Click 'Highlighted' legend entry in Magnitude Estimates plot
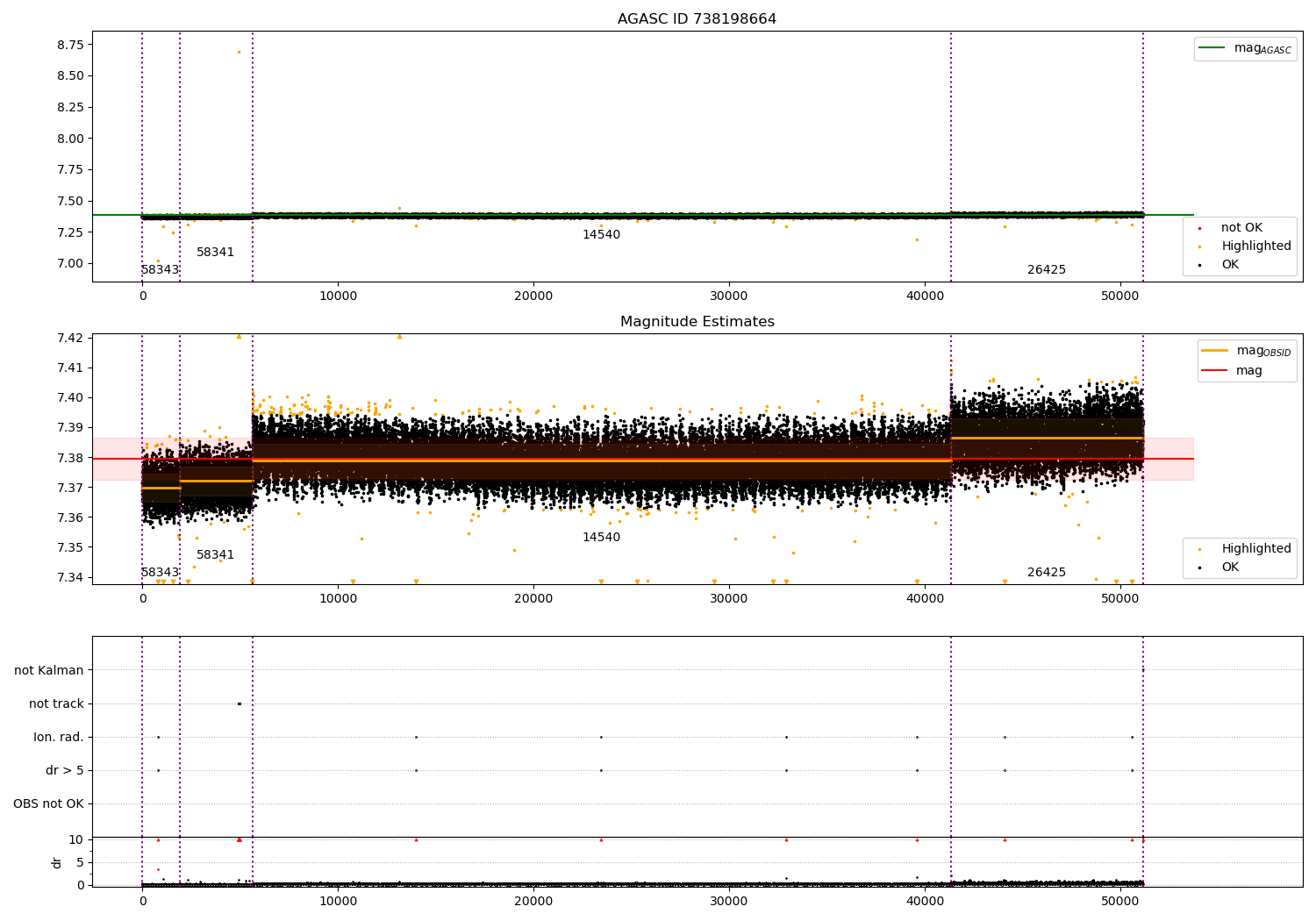The image size is (1316, 921). 1245,549
